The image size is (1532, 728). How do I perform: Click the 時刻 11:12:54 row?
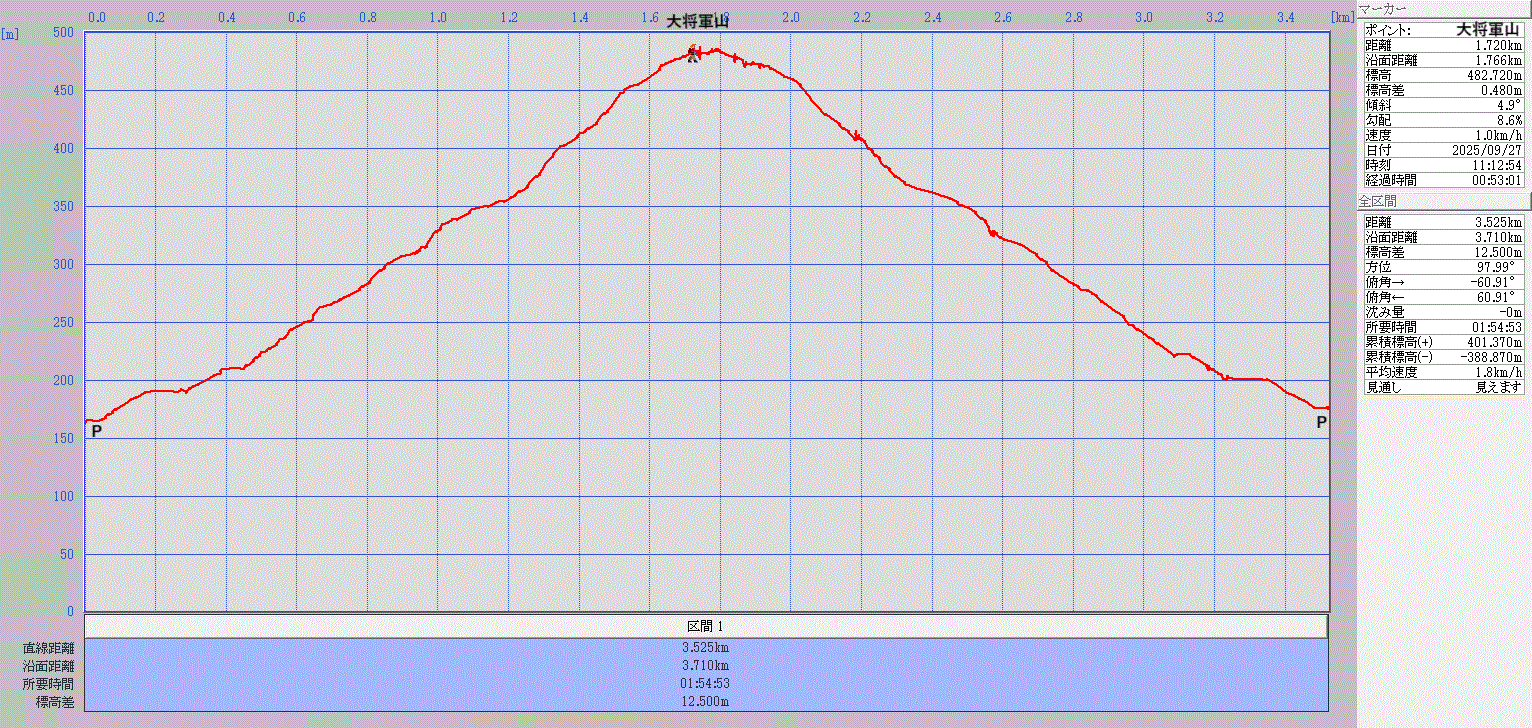point(1444,165)
